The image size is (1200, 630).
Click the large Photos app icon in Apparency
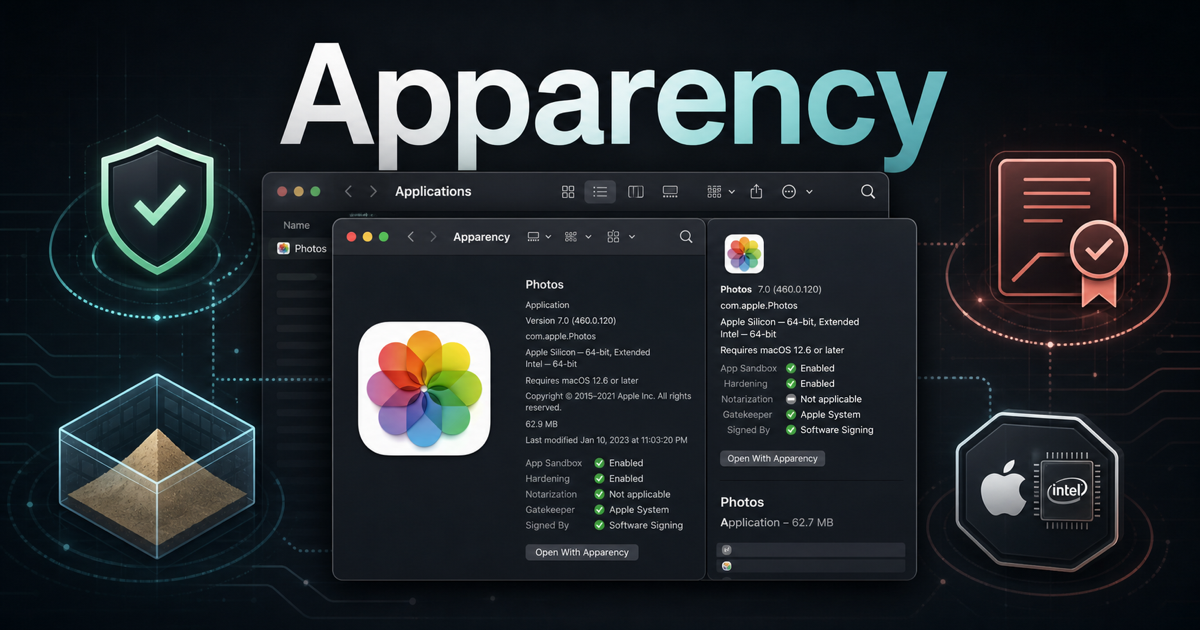tap(424, 388)
